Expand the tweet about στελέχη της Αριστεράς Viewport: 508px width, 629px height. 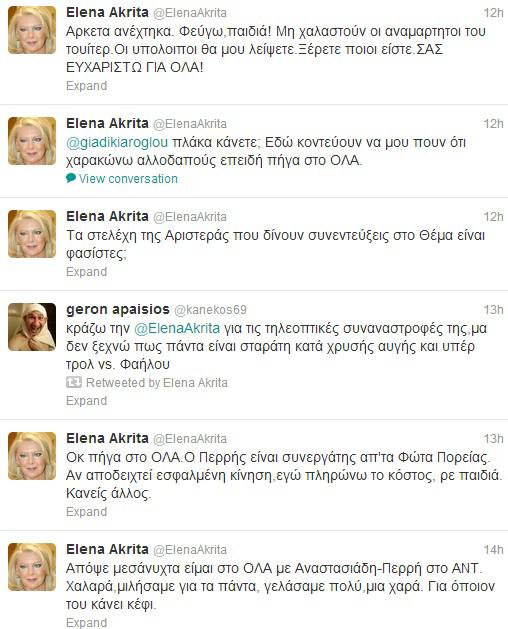click(x=87, y=272)
